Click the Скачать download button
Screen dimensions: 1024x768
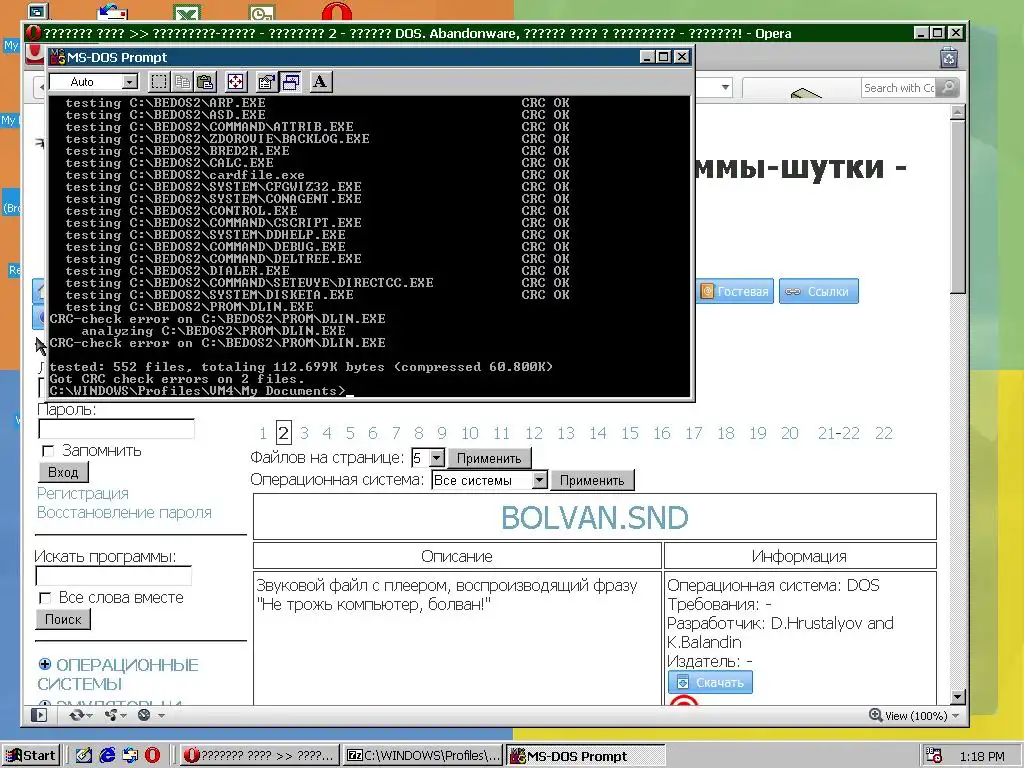pos(711,682)
